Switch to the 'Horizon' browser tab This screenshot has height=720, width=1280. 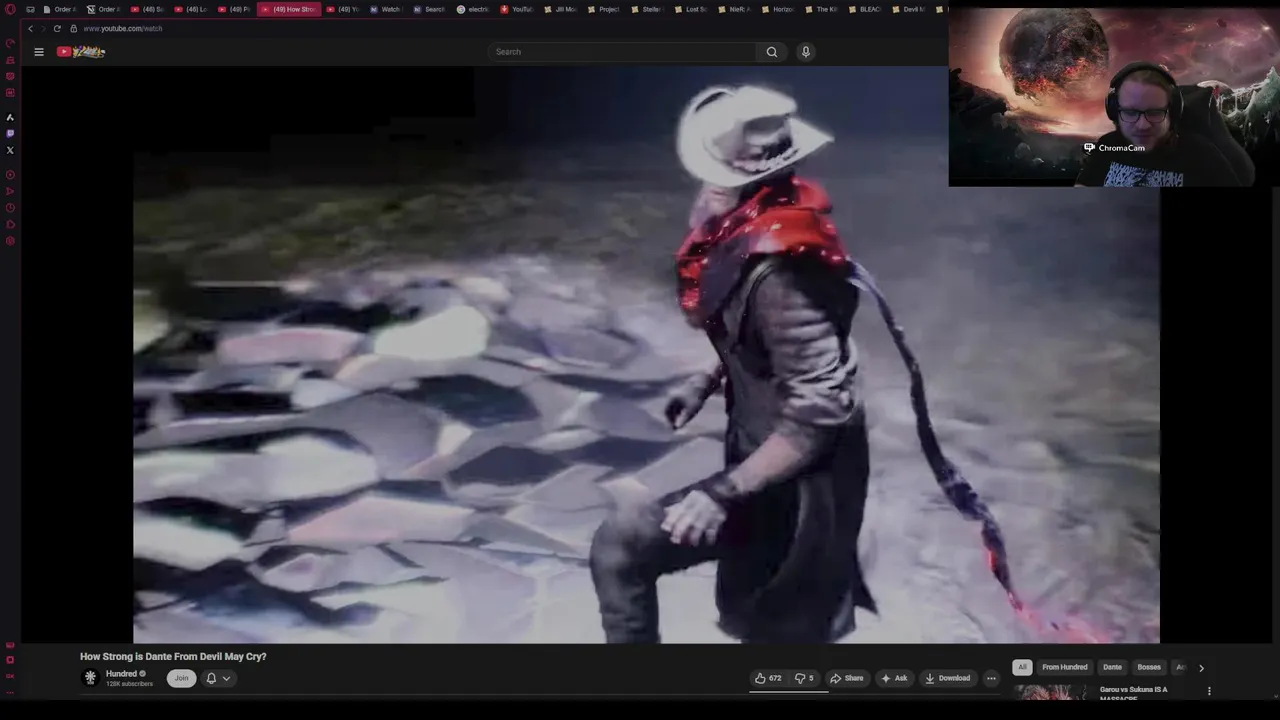click(778, 9)
